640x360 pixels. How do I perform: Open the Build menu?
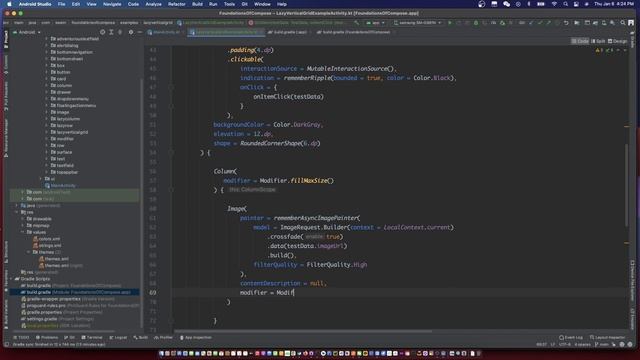[x=197, y=4]
